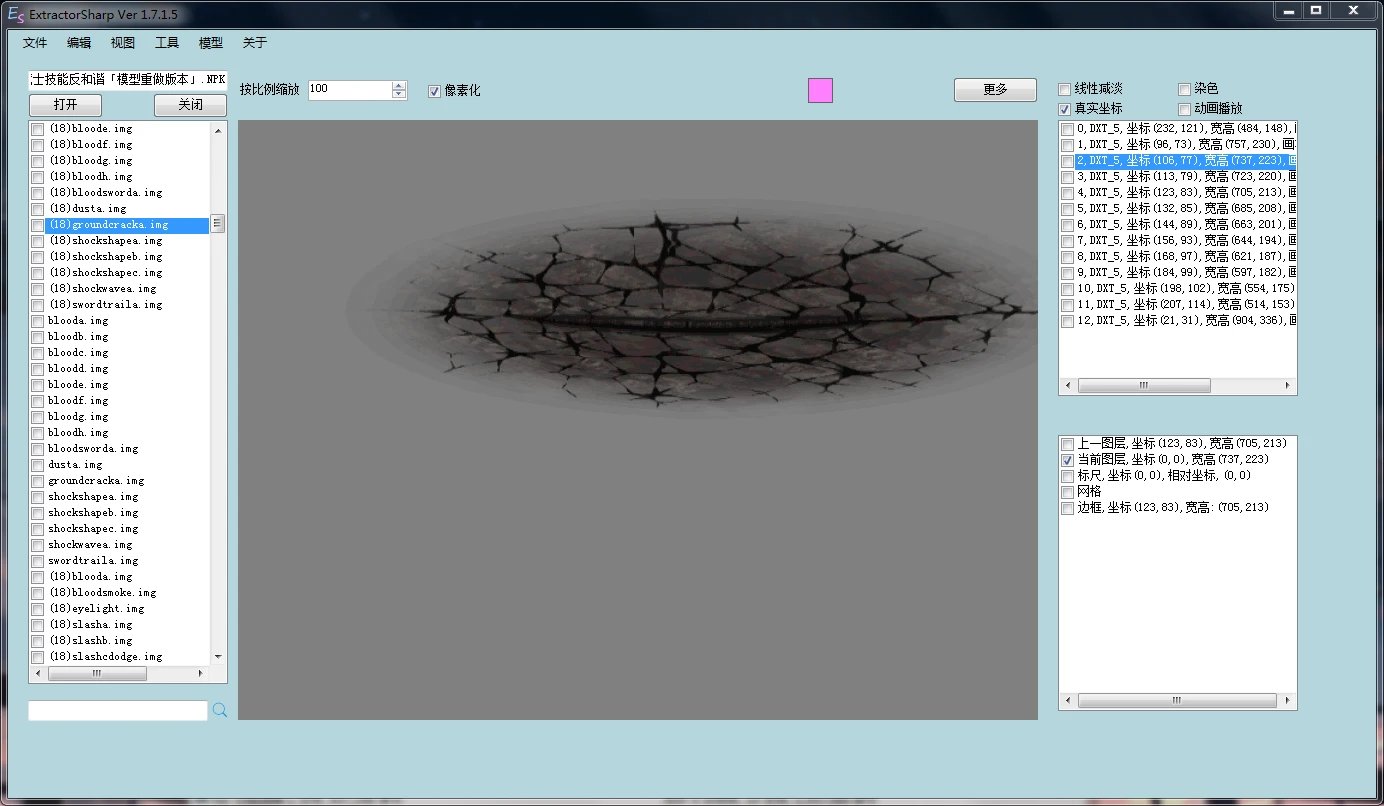
Task: Tick the checkbox of frame 0, DXT_5
Action: (1068, 129)
